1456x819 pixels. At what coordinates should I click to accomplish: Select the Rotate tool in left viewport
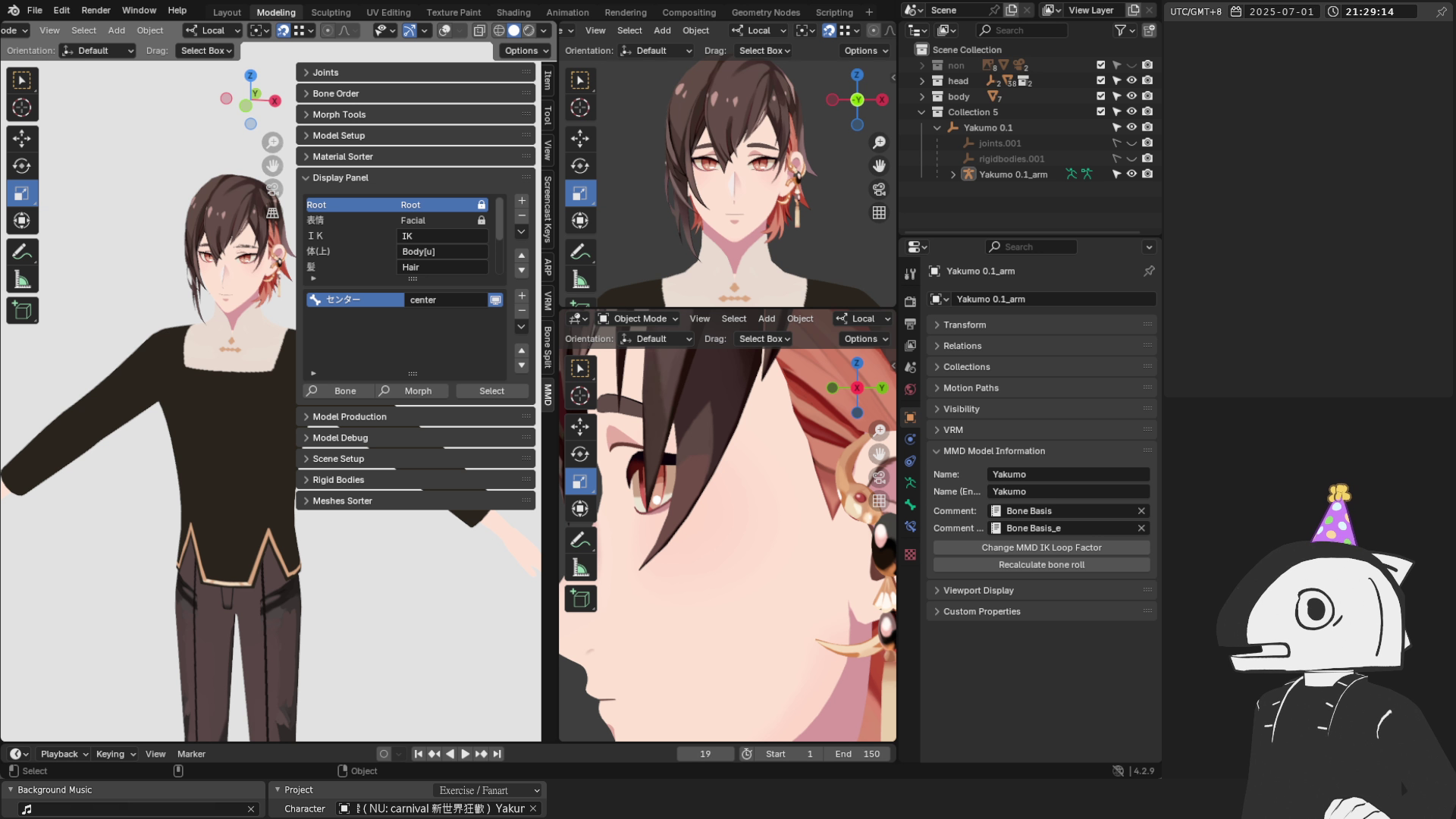point(22,166)
